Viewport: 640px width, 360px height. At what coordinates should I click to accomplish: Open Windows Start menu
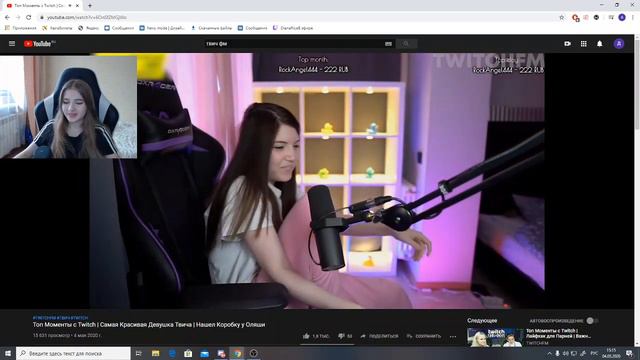7,353
